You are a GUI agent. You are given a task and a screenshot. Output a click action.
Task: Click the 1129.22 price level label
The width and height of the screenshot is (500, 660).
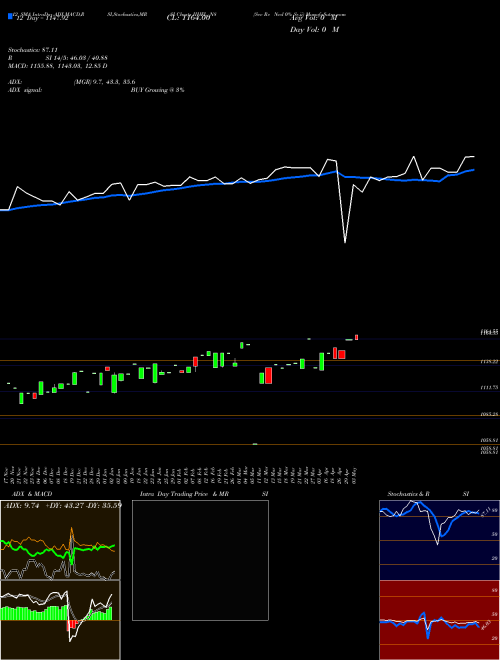tap(489, 361)
